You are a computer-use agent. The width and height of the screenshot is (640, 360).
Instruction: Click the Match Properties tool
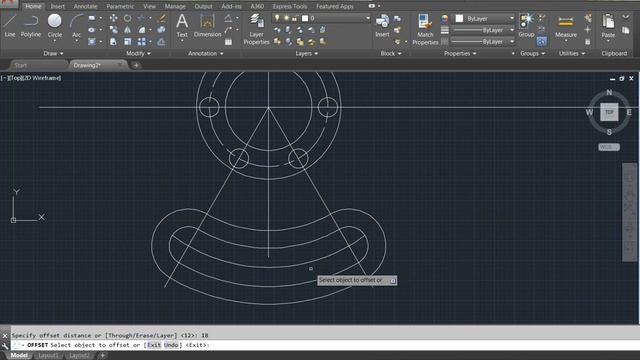click(425, 29)
